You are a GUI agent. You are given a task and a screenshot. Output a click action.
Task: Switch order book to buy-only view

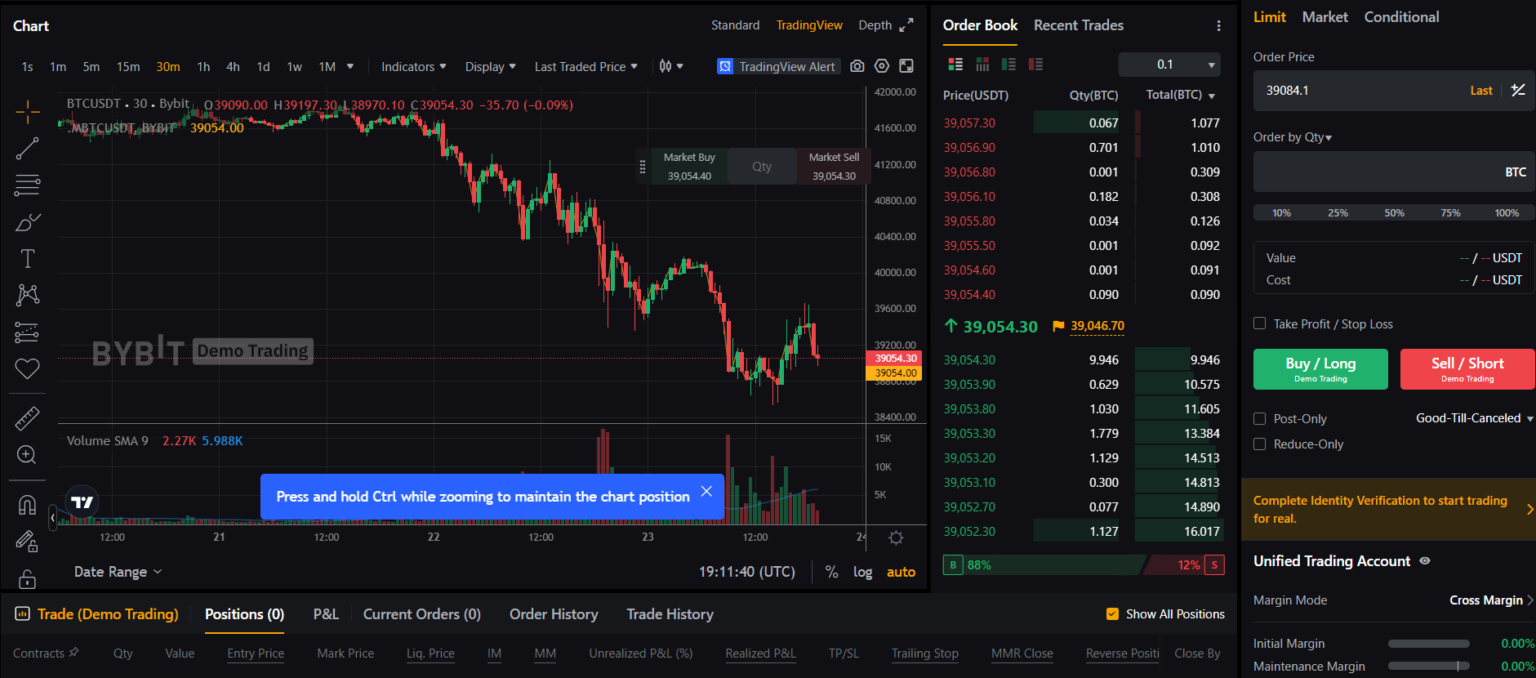[x=1009, y=64]
